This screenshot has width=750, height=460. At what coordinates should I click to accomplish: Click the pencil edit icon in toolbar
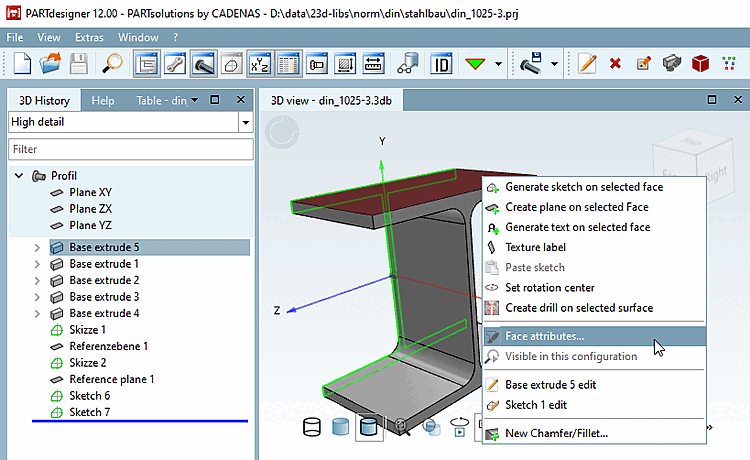587,63
